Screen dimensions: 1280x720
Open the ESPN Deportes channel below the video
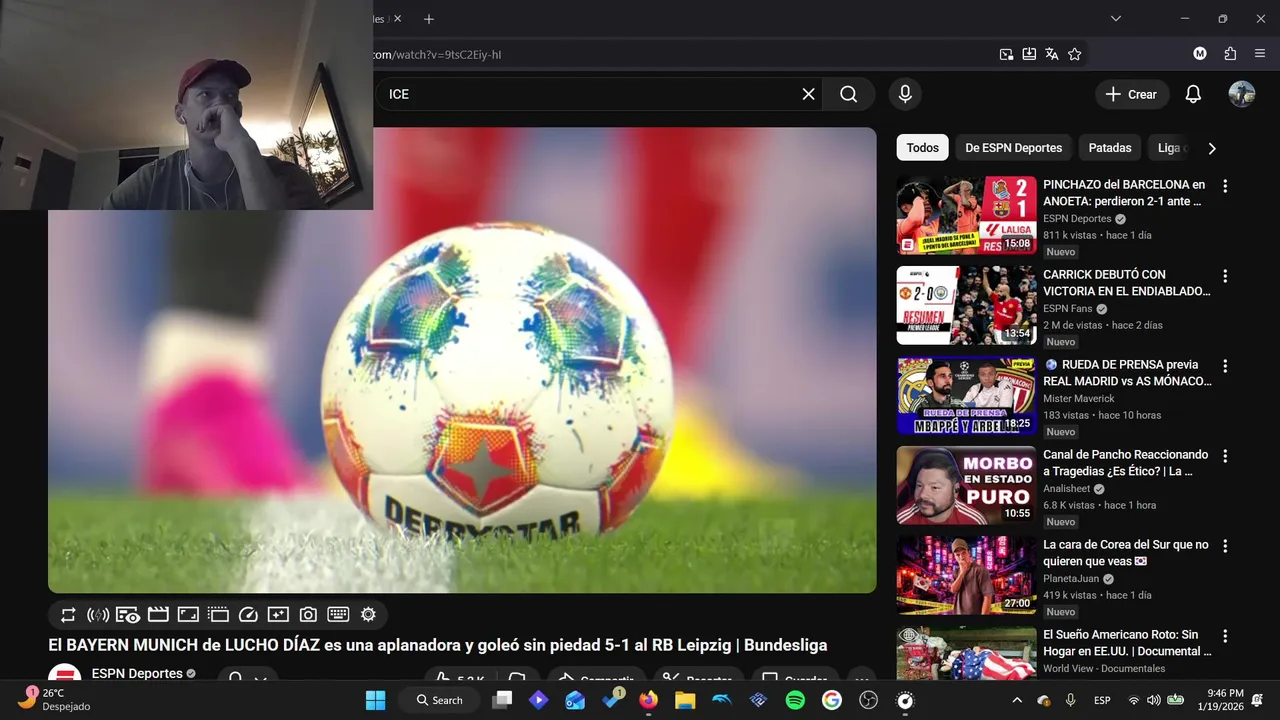point(137,673)
